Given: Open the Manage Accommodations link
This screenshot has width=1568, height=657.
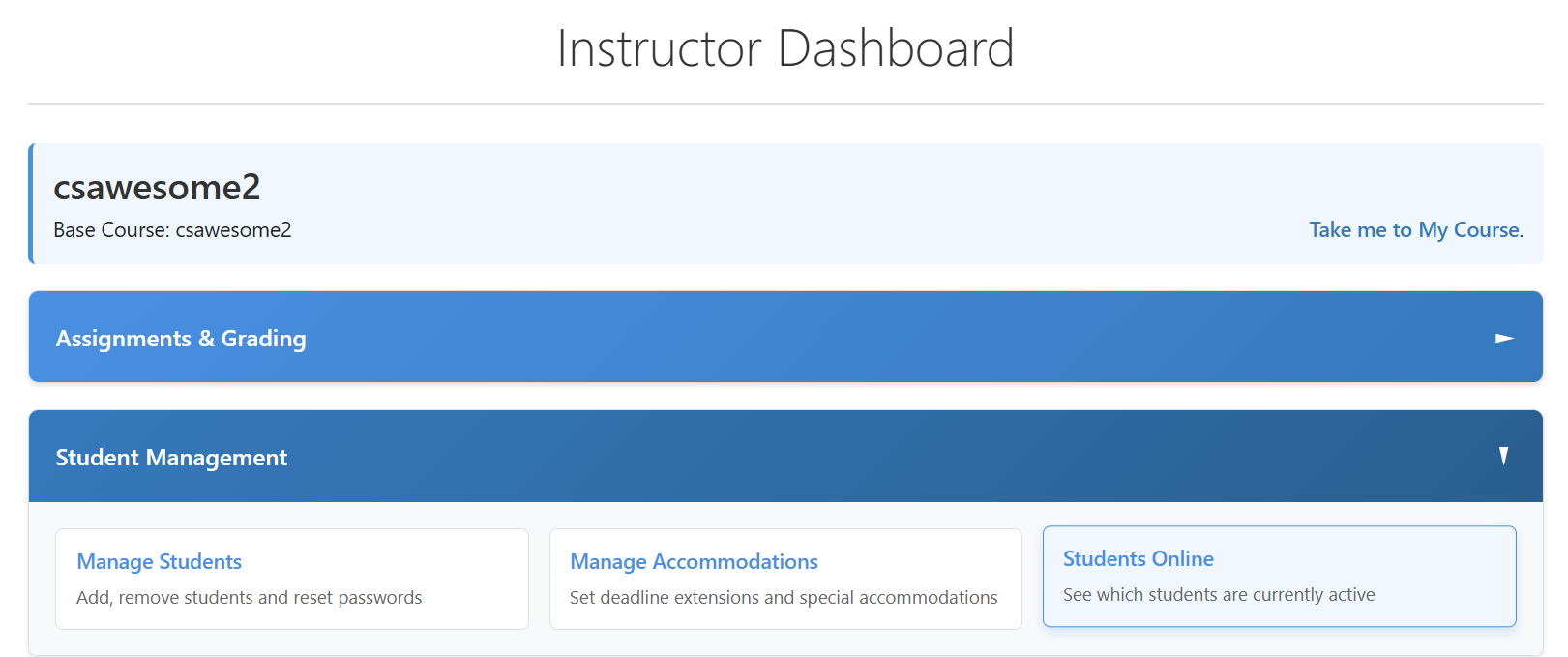Looking at the screenshot, I should (694, 562).
